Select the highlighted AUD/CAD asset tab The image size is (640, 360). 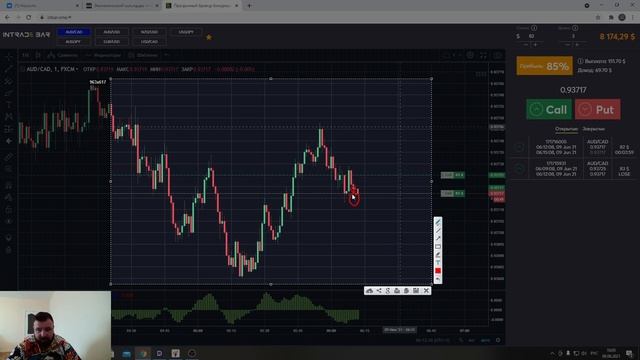pos(74,32)
